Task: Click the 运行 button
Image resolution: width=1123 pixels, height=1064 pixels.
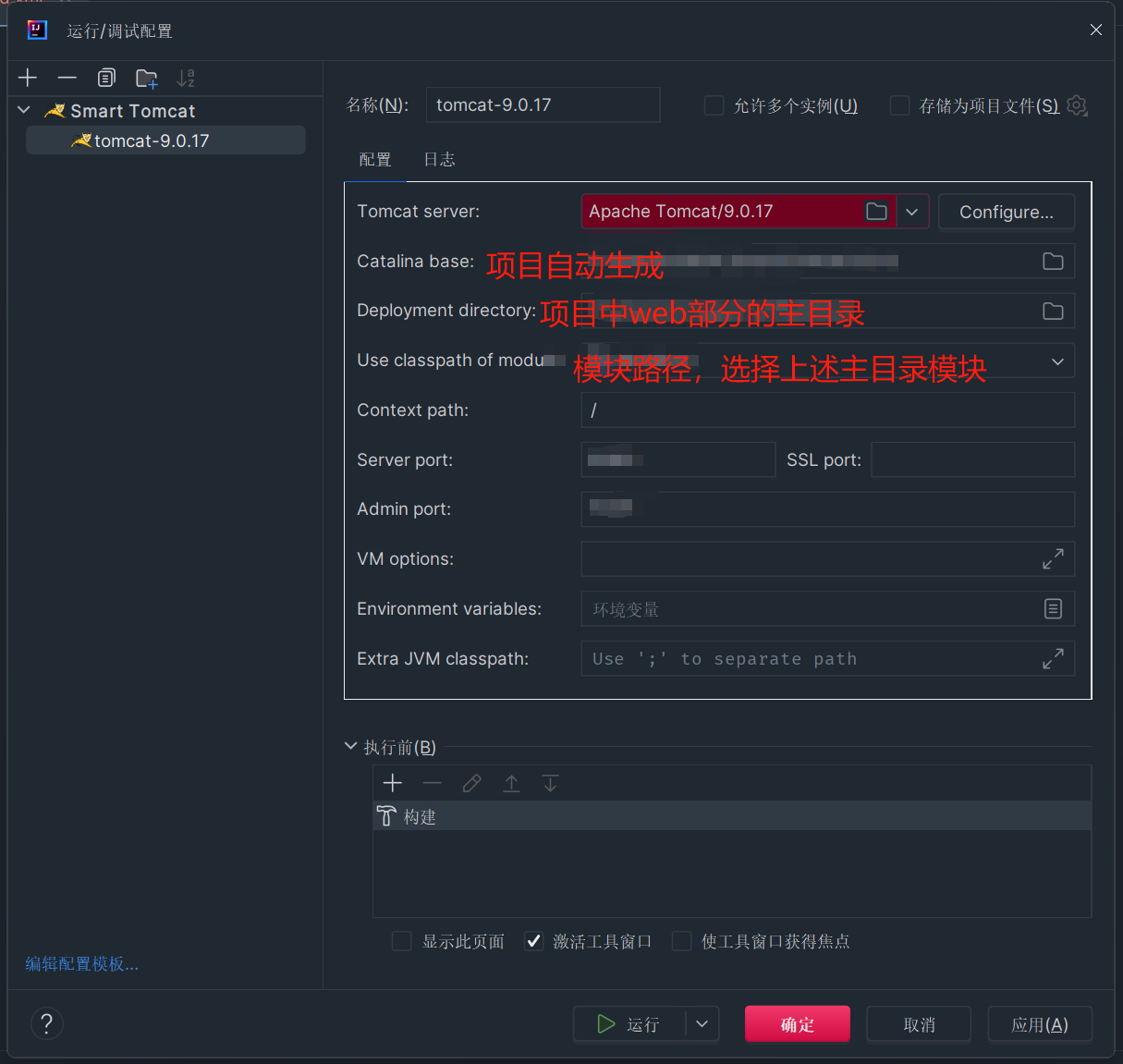Action: click(629, 1023)
